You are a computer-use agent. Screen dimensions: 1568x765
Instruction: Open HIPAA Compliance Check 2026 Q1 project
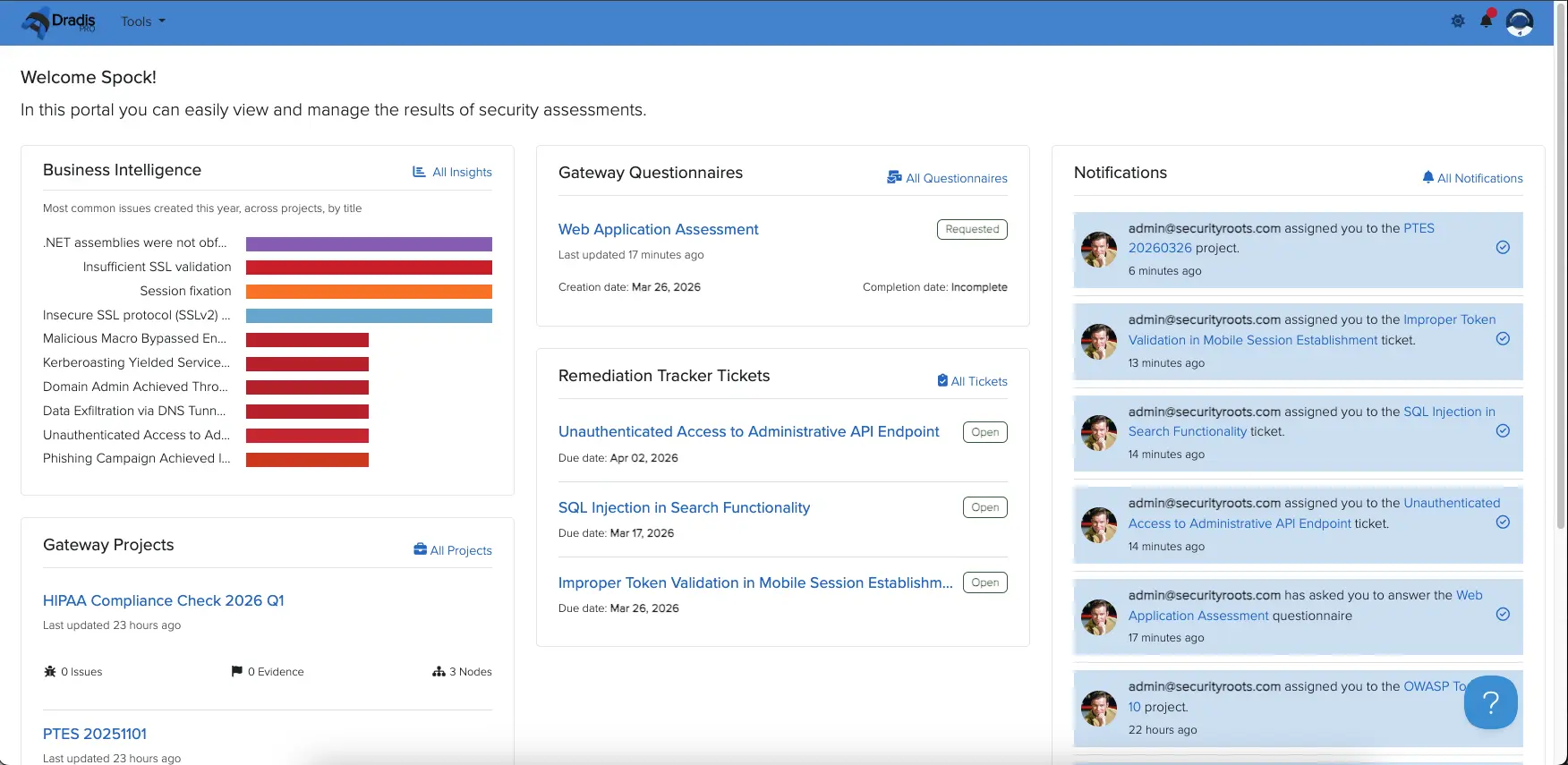click(163, 600)
